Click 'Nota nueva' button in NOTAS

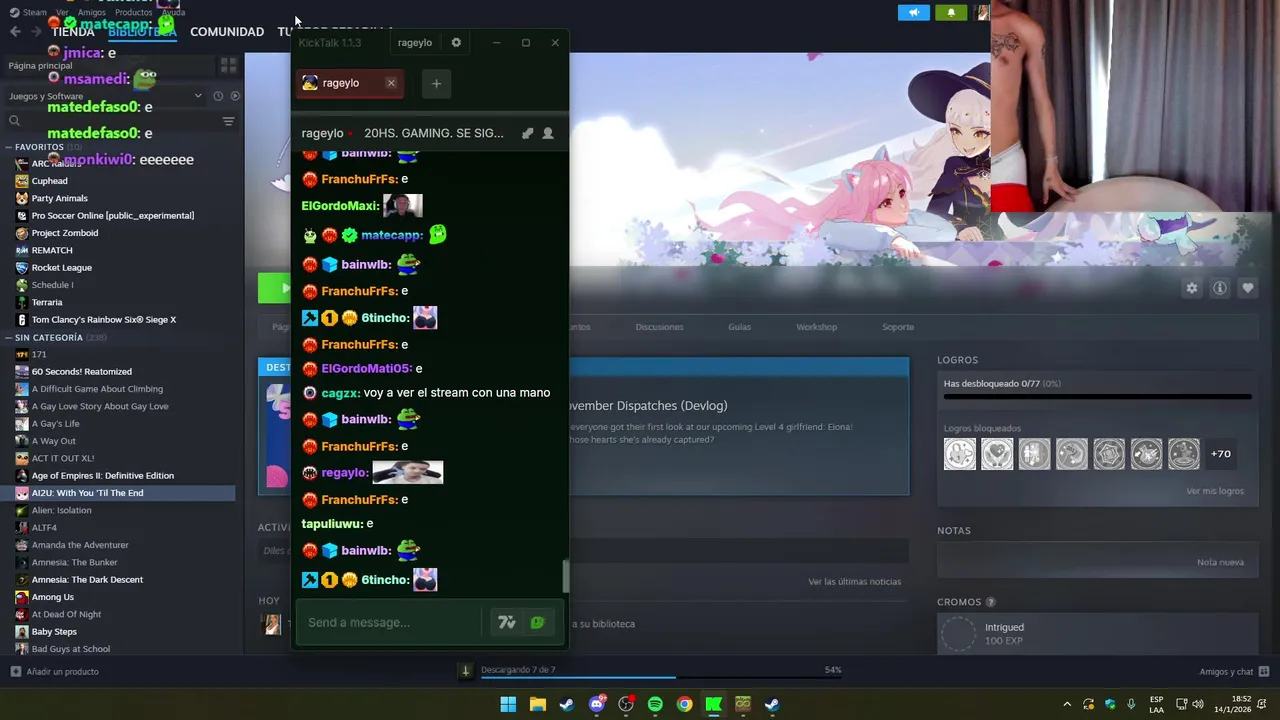click(1220, 562)
